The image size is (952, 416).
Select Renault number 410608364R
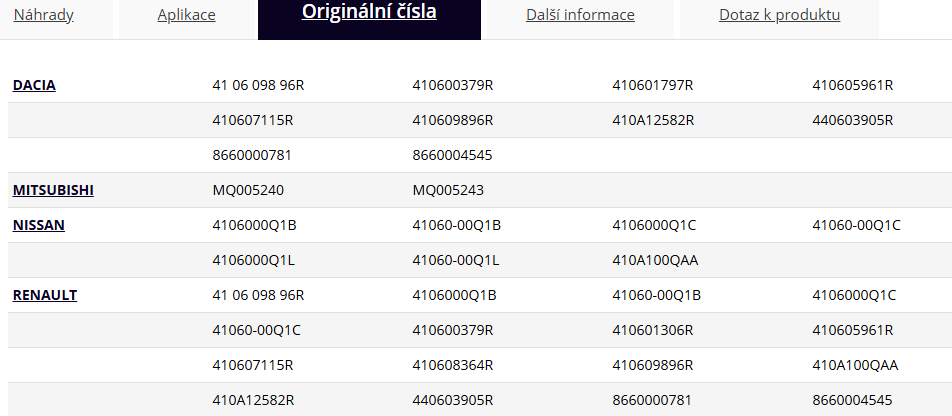(x=452, y=365)
